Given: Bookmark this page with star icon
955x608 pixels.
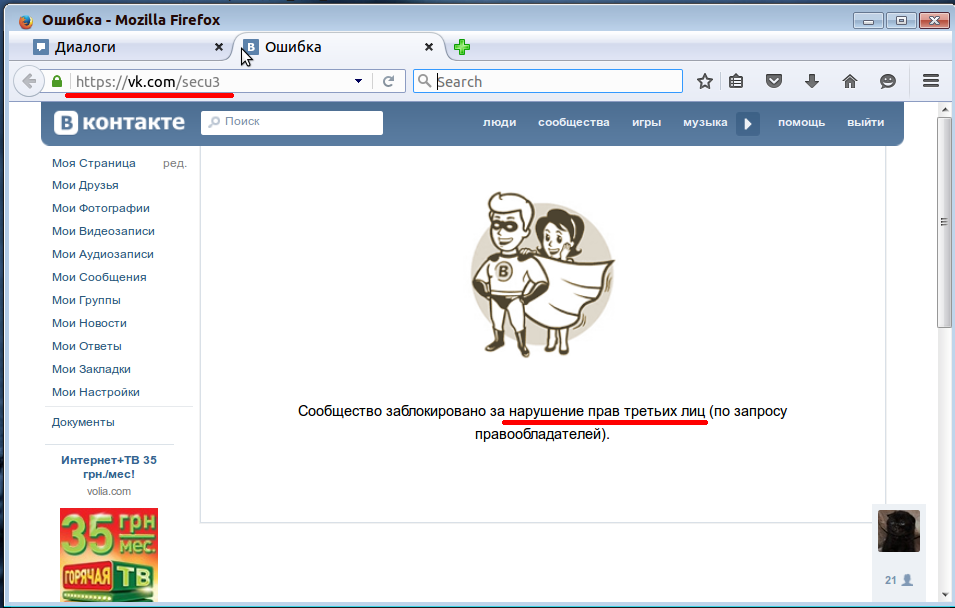Looking at the screenshot, I should click(705, 82).
